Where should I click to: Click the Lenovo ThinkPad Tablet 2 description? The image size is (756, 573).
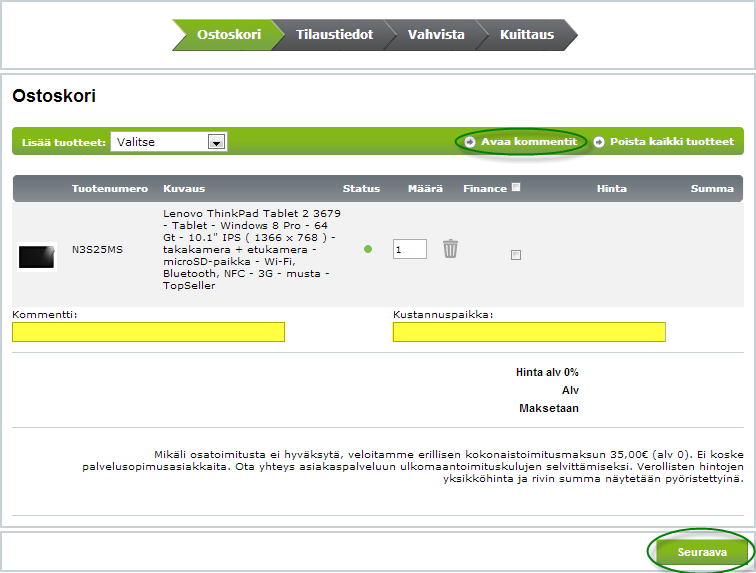tap(252, 249)
